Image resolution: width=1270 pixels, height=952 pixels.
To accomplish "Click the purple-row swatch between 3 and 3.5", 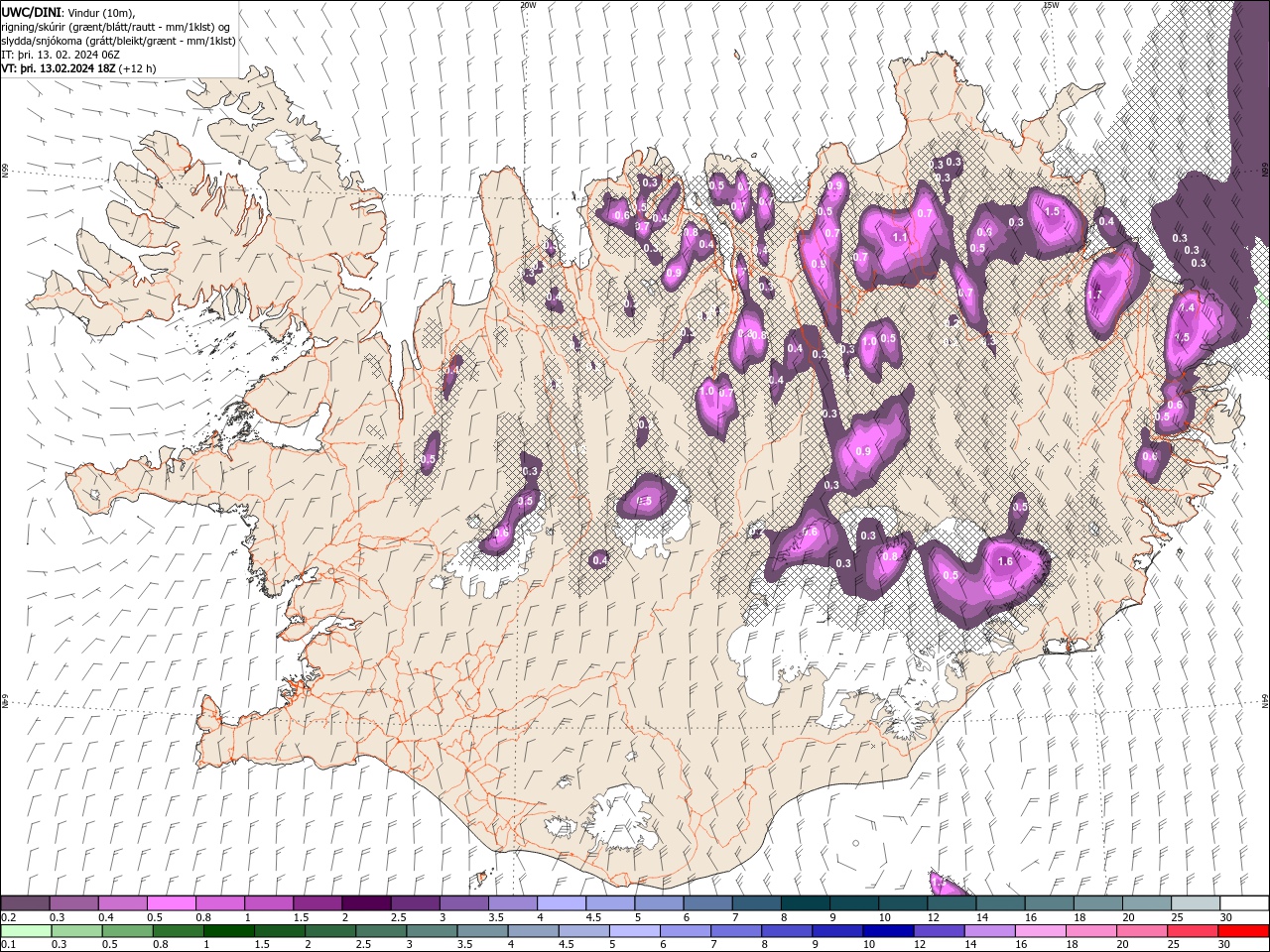I will [463, 903].
